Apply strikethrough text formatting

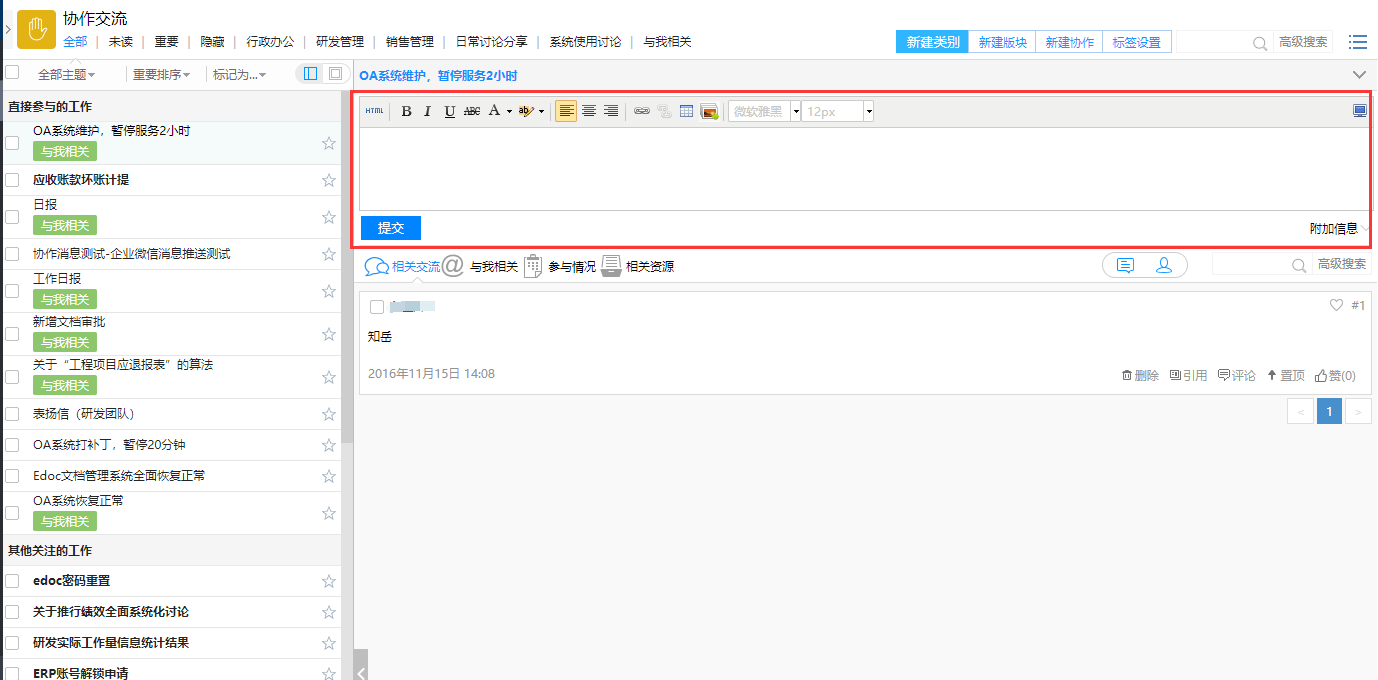click(x=472, y=111)
